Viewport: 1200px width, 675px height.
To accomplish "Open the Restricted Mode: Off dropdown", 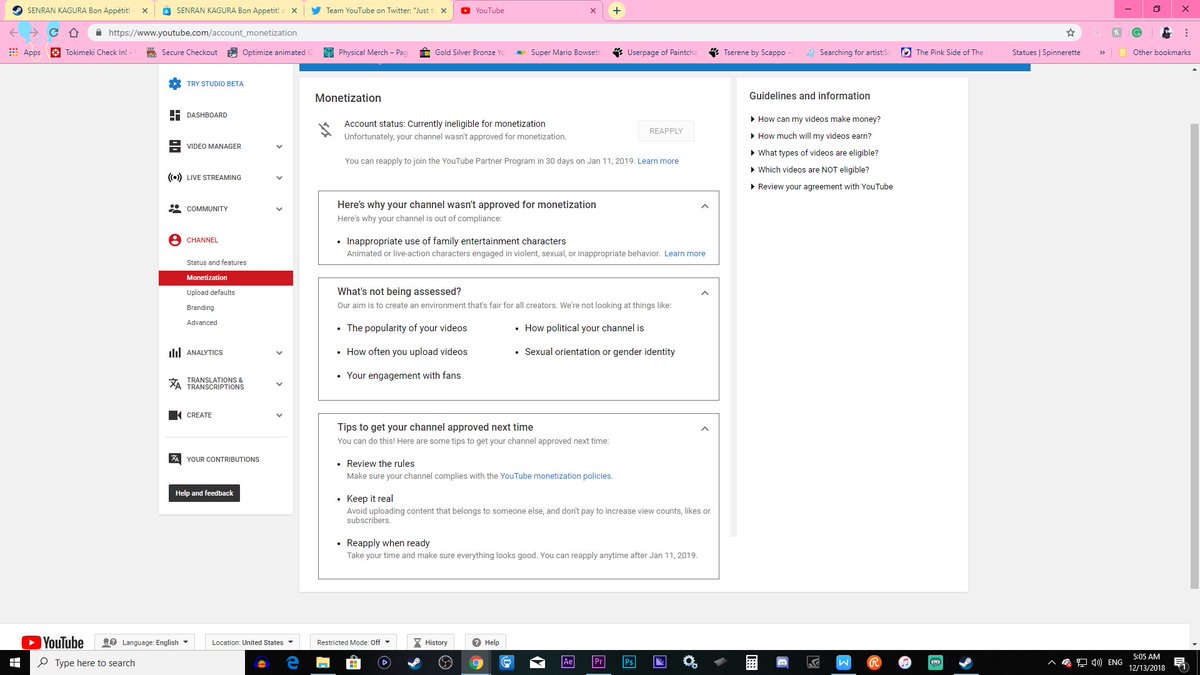I will click(x=352, y=642).
